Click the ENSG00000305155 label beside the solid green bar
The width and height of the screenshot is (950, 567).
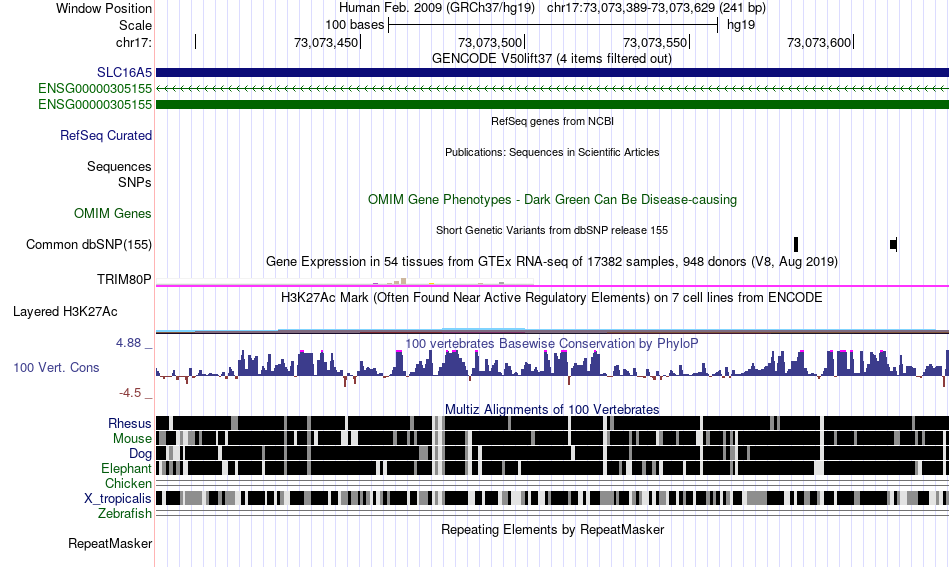(95, 105)
